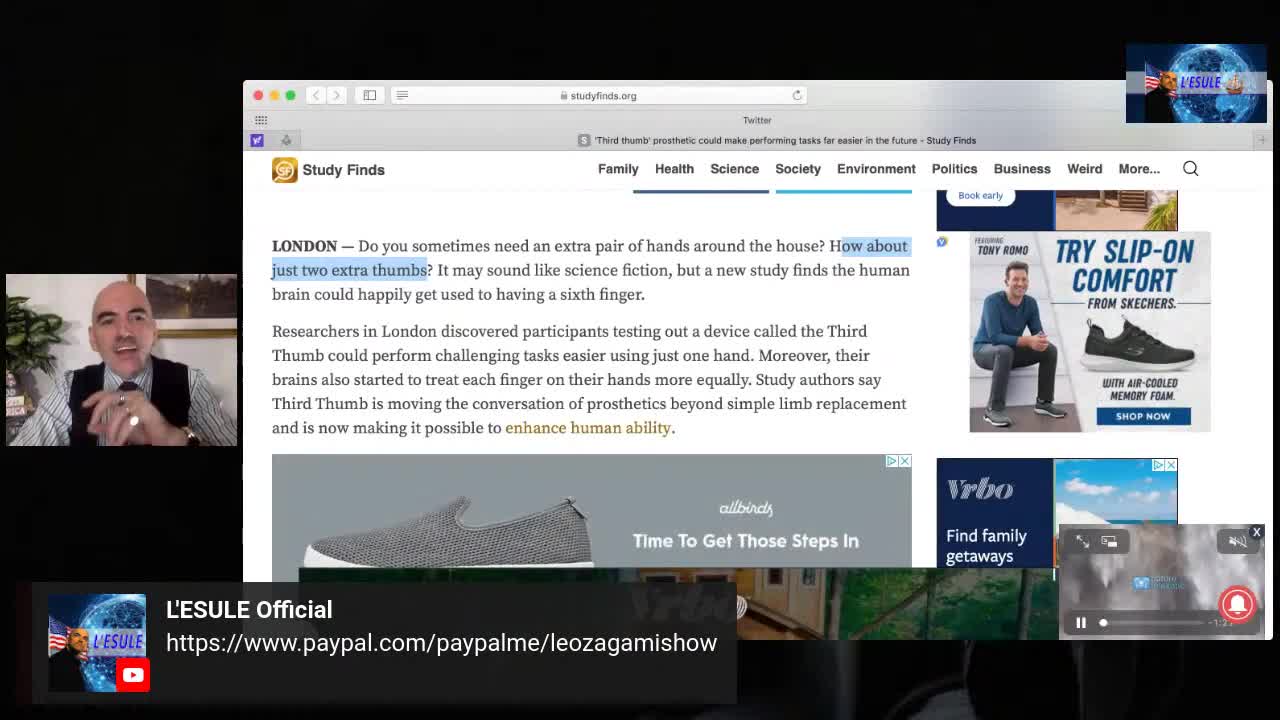Screen dimensions: 1280x720
Task: Click the LONDON dateline text
Action: [x=304, y=246]
